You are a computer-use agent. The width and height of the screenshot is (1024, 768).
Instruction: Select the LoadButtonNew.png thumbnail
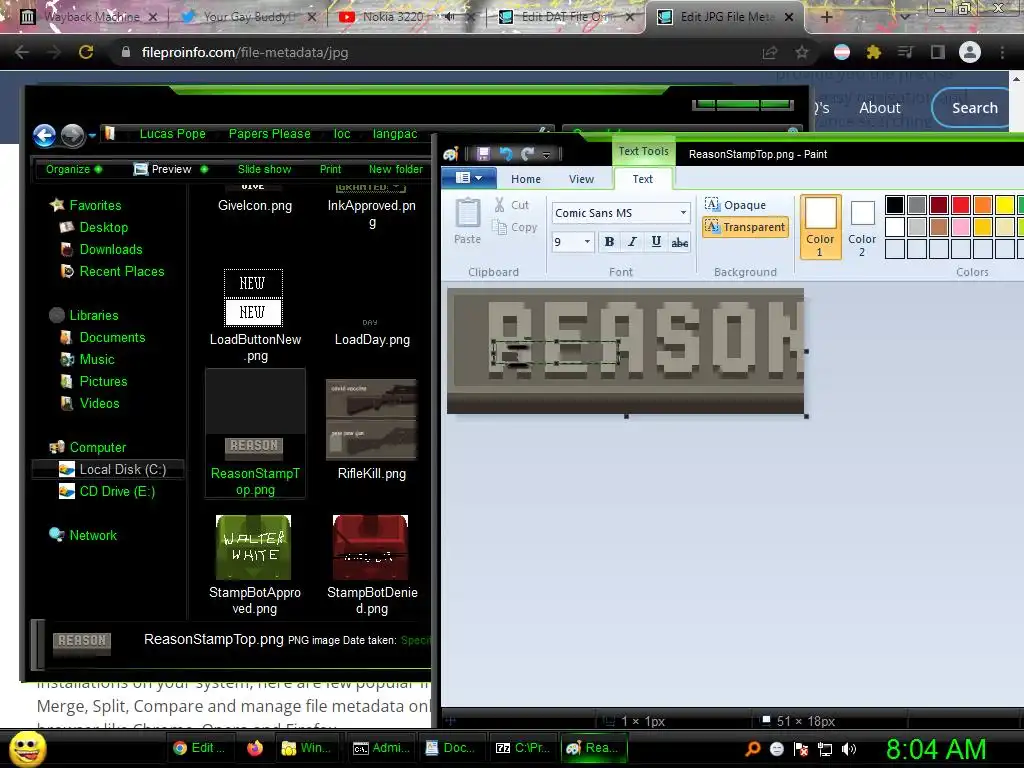253,297
